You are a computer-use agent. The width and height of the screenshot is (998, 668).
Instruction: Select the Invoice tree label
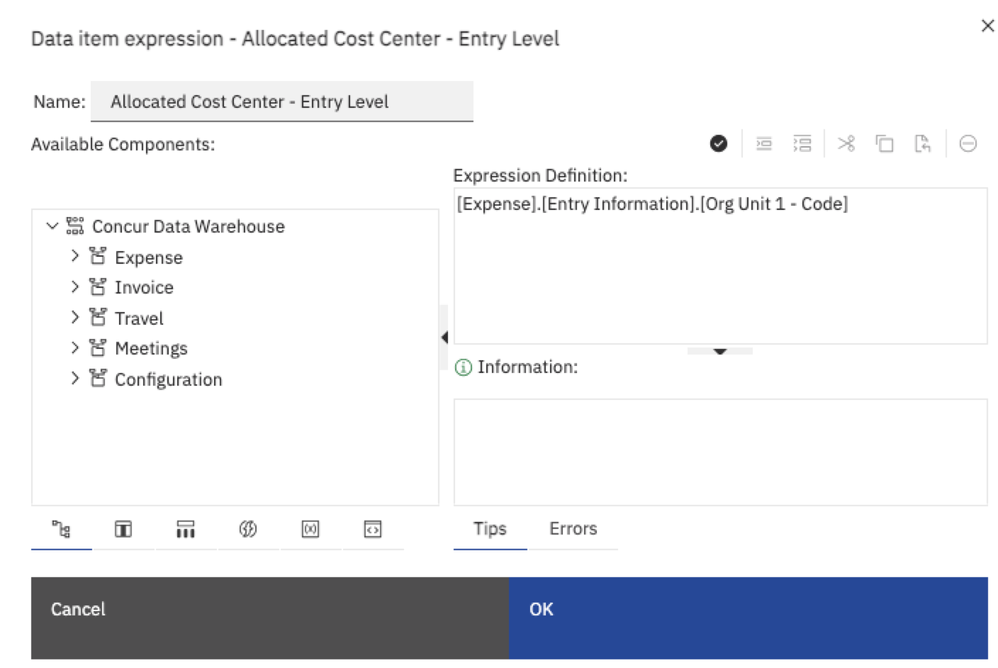coord(144,288)
